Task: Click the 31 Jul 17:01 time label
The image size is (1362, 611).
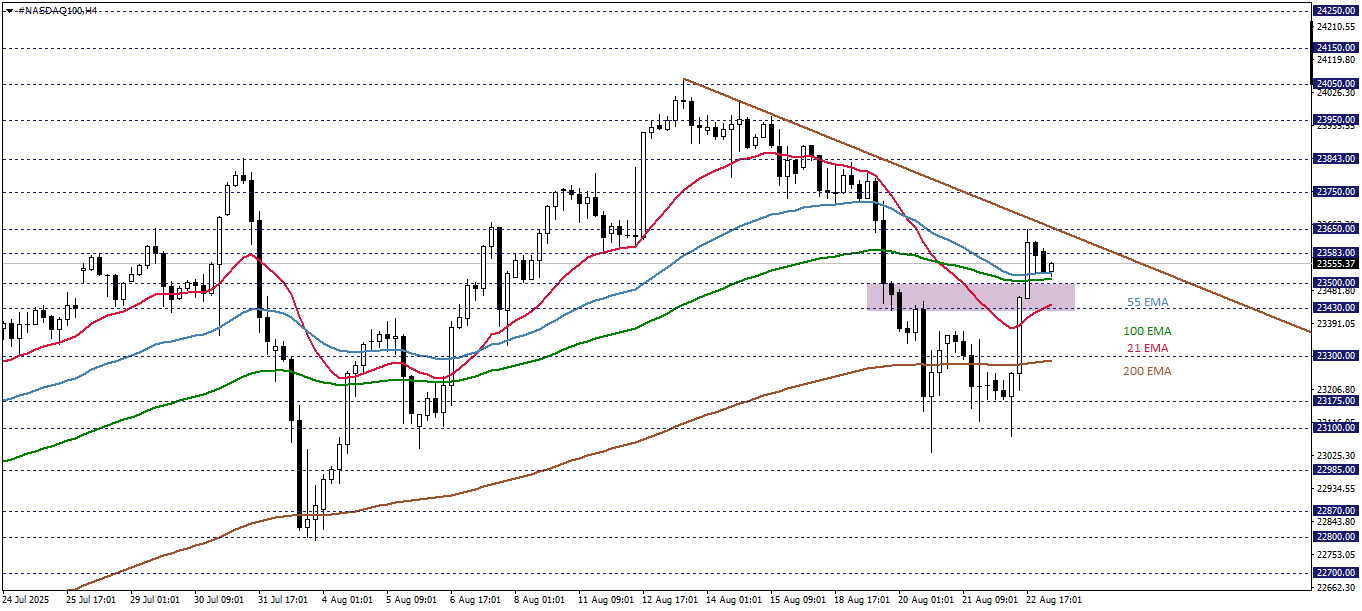Action: (x=282, y=601)
